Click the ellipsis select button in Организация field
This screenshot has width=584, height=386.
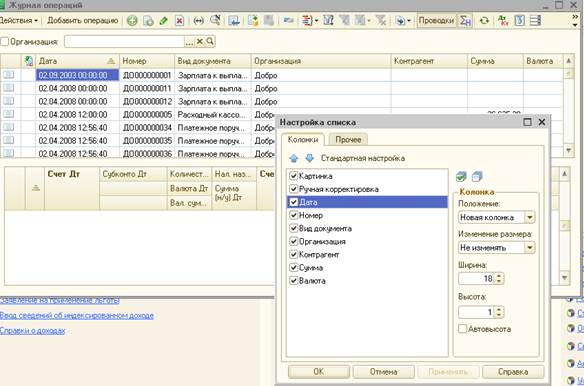[x=189, y=41]
